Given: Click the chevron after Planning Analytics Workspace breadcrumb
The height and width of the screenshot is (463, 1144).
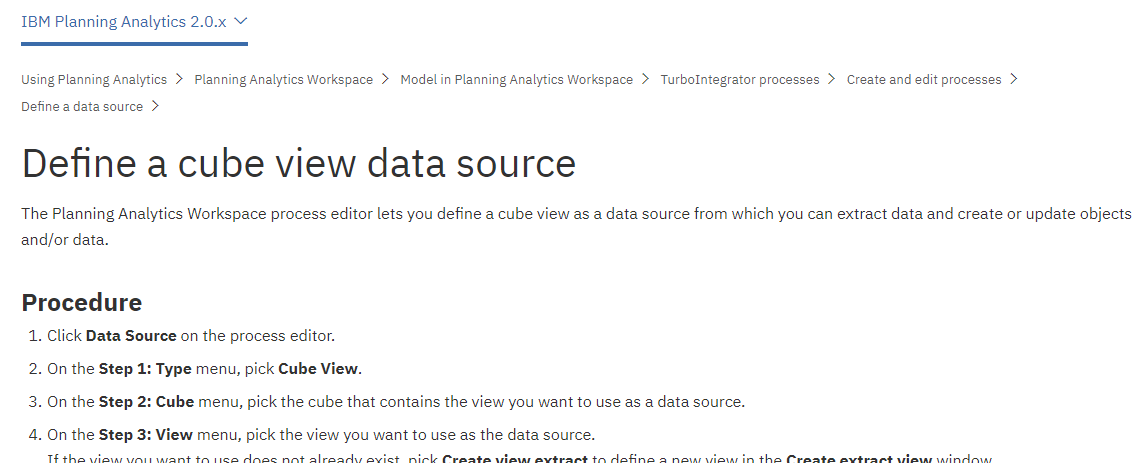Looking at the screenshot, I should pos(384,79).
